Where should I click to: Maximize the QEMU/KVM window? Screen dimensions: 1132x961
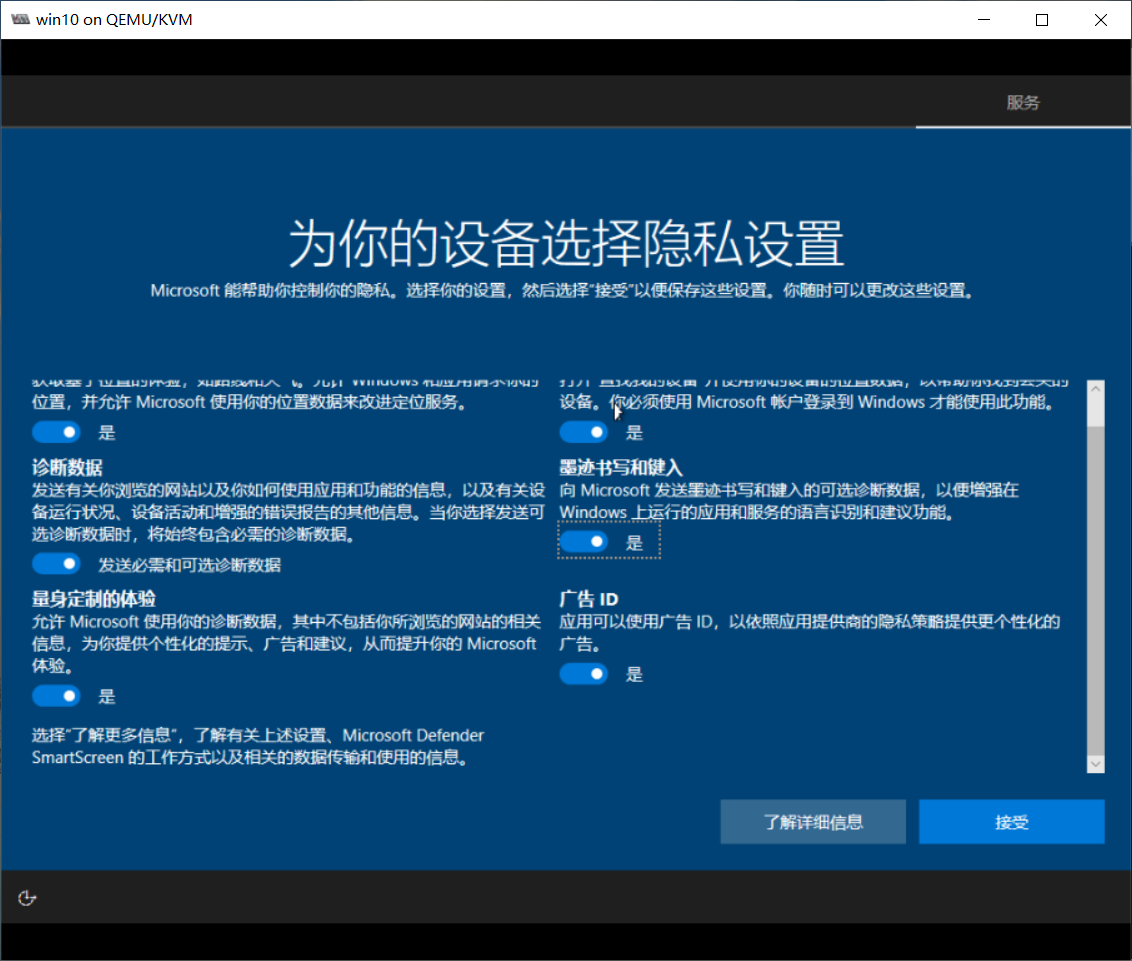(1042, 19)
